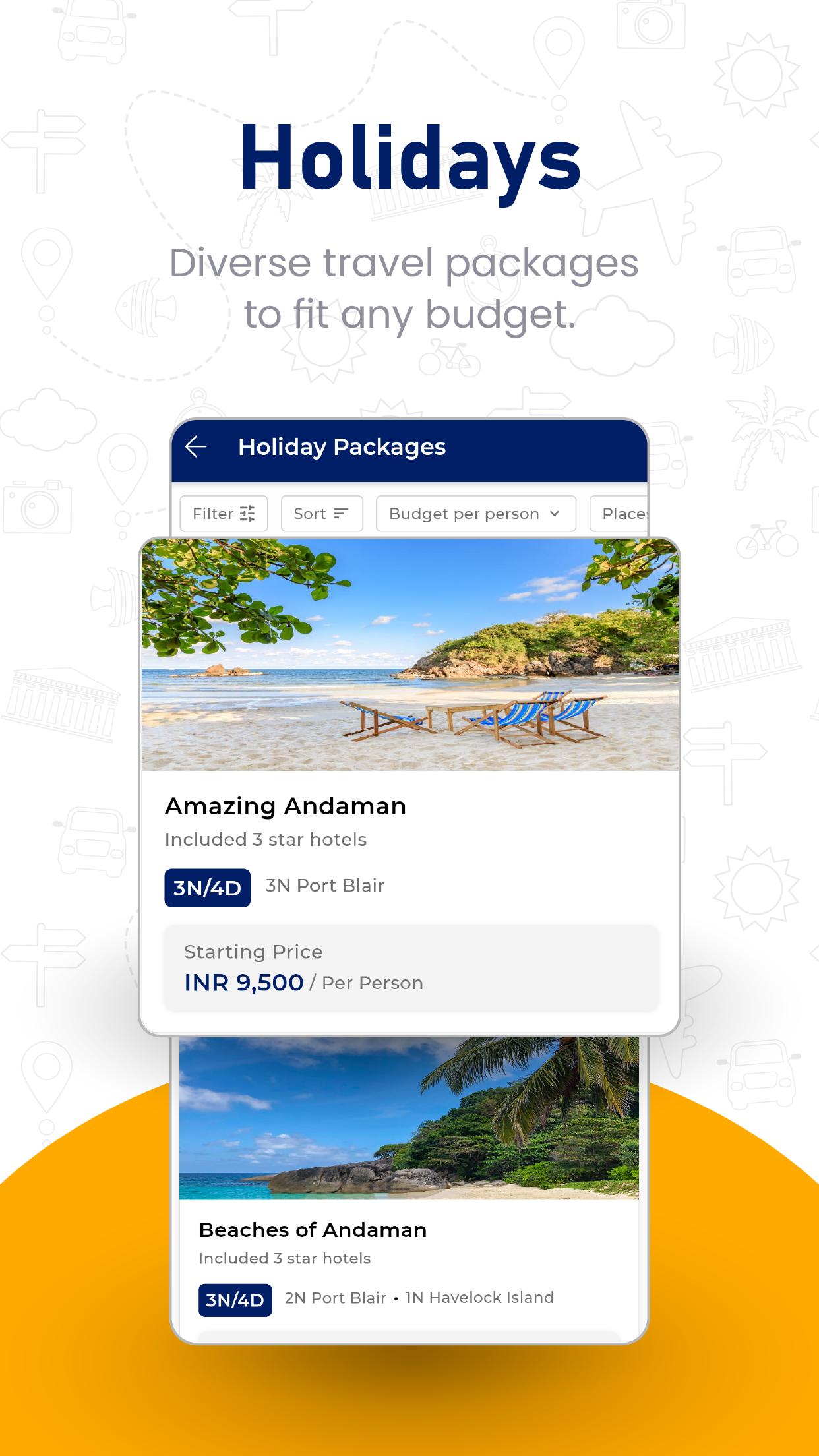The width and height of the screenshot is (819, 1456).
Task: Open the Sort options button
Action: click(x=322, y=514)
